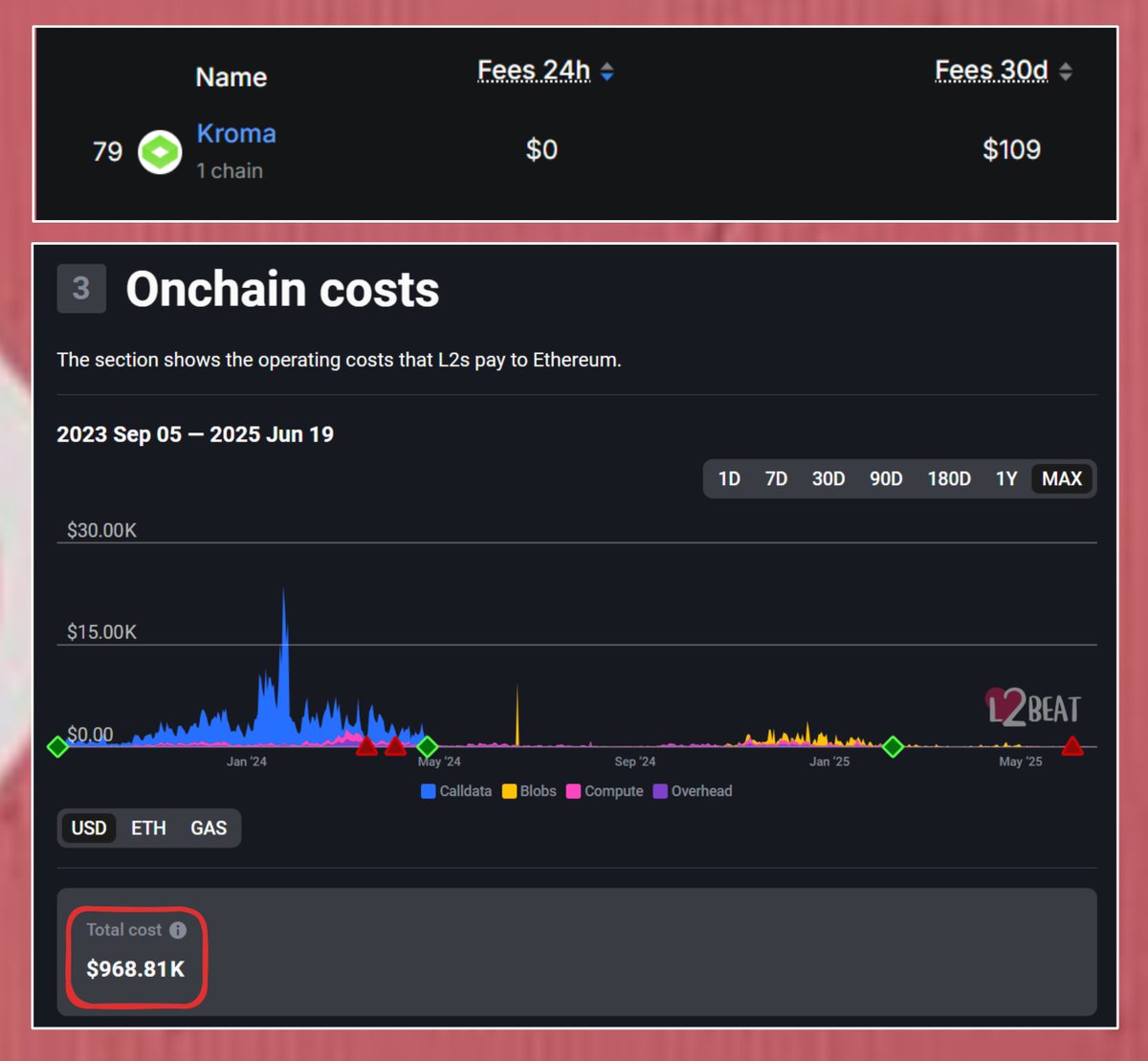Click the rank number 79

point(107,151)
